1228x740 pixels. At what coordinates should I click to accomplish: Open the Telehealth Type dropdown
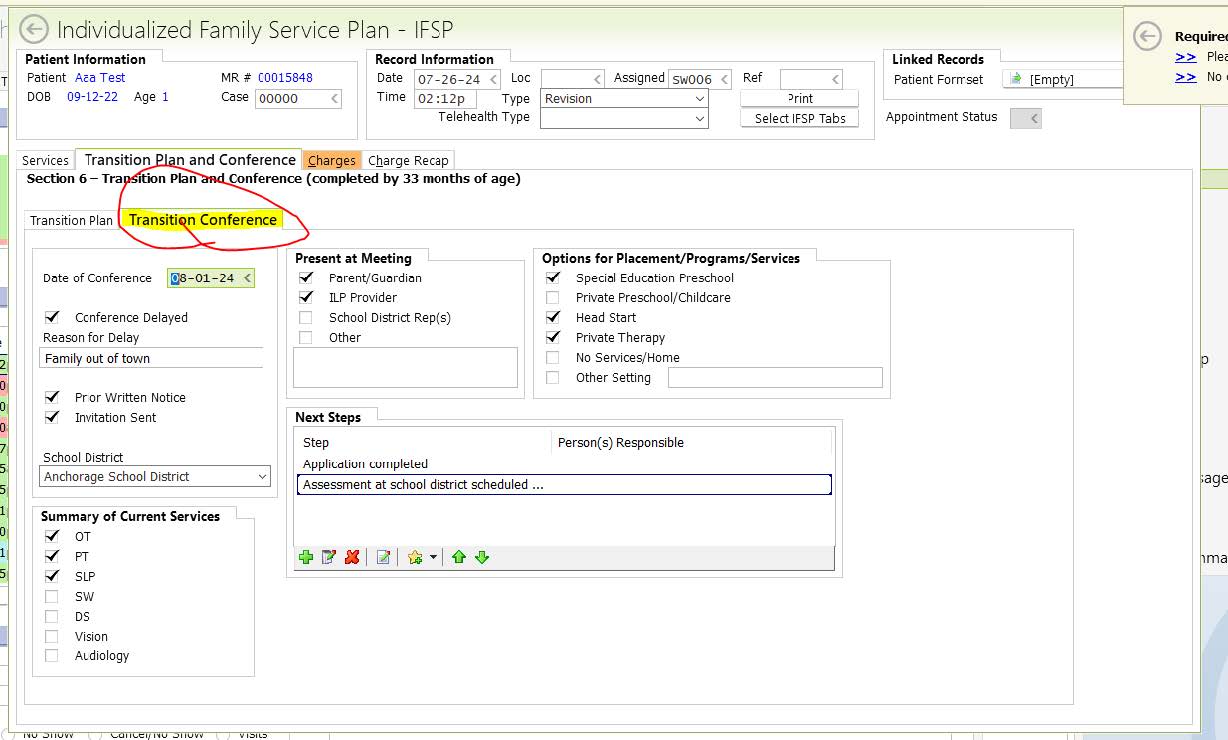pos(699,118)
